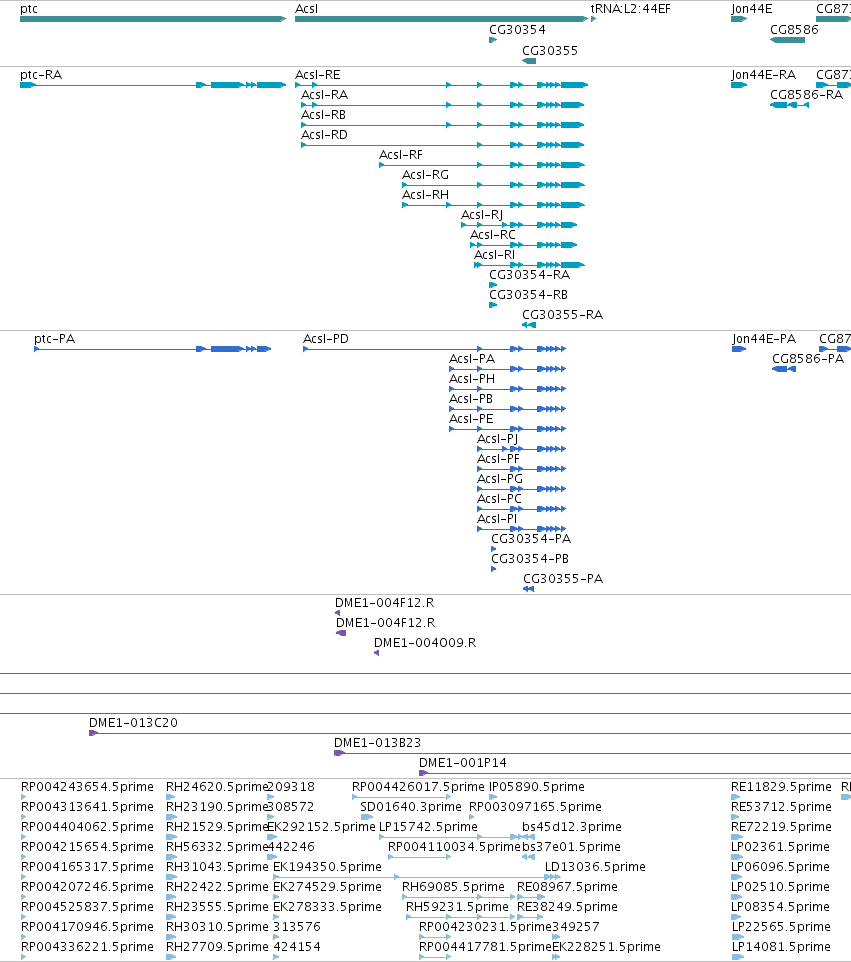
Task: Select the CG30354-RB transcript label
Action: (528, 294)
